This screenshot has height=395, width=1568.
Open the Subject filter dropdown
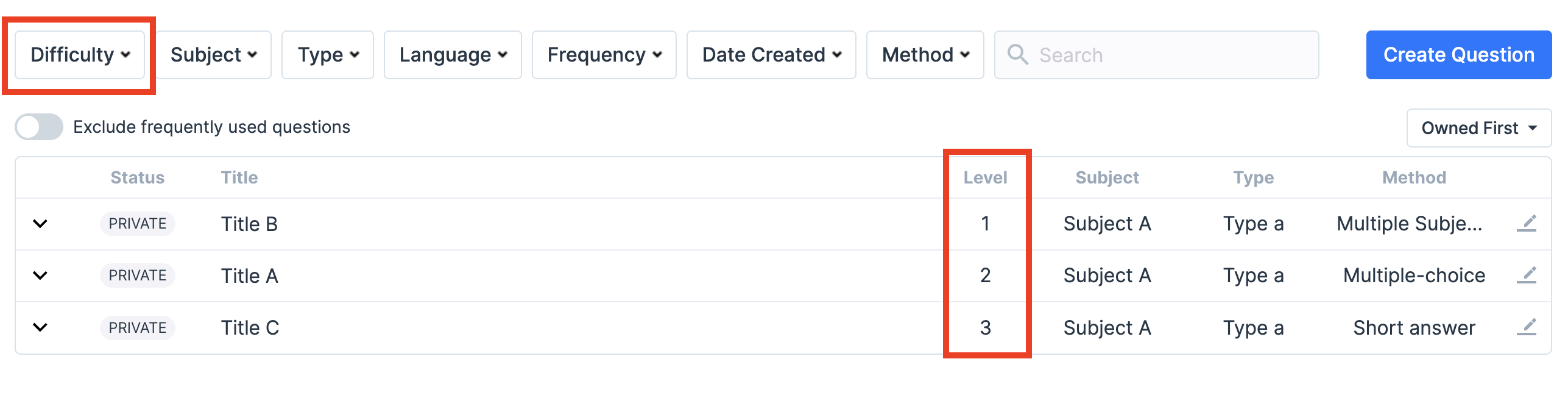pos(213,55)
